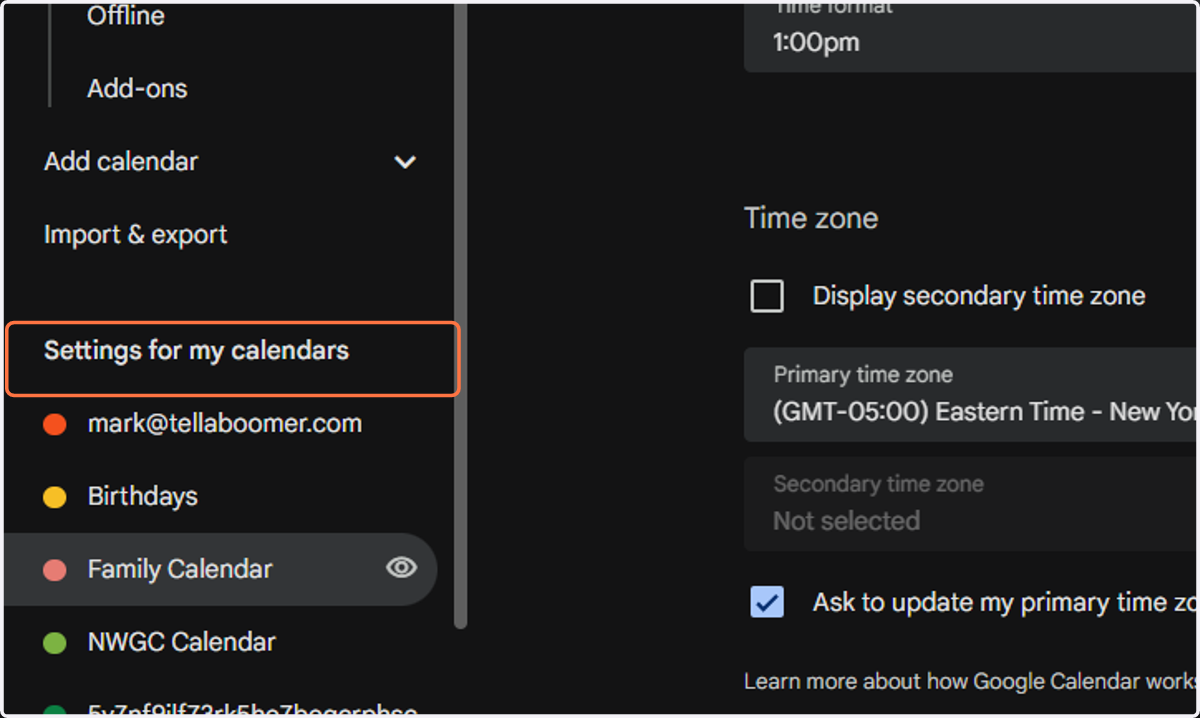The width and height of the screenshot is (1200, 718).
Task: Click the sidebar vertical scrollbar
Action: tap(461, 315)
